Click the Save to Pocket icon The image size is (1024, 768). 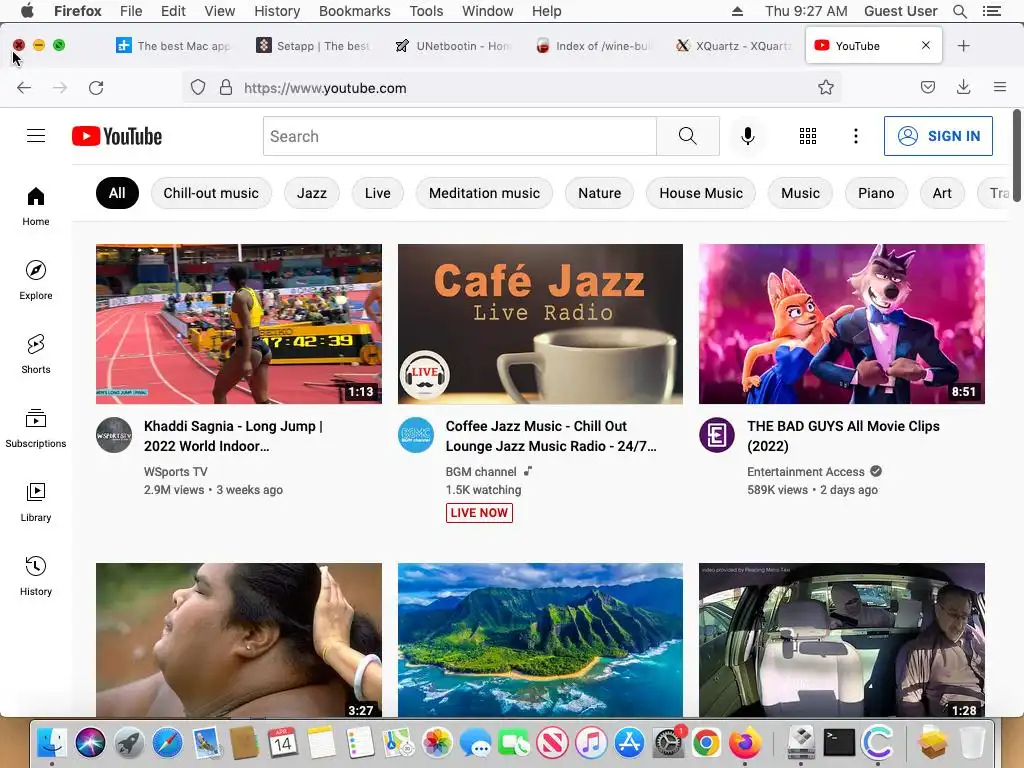[x=927, y=88]
